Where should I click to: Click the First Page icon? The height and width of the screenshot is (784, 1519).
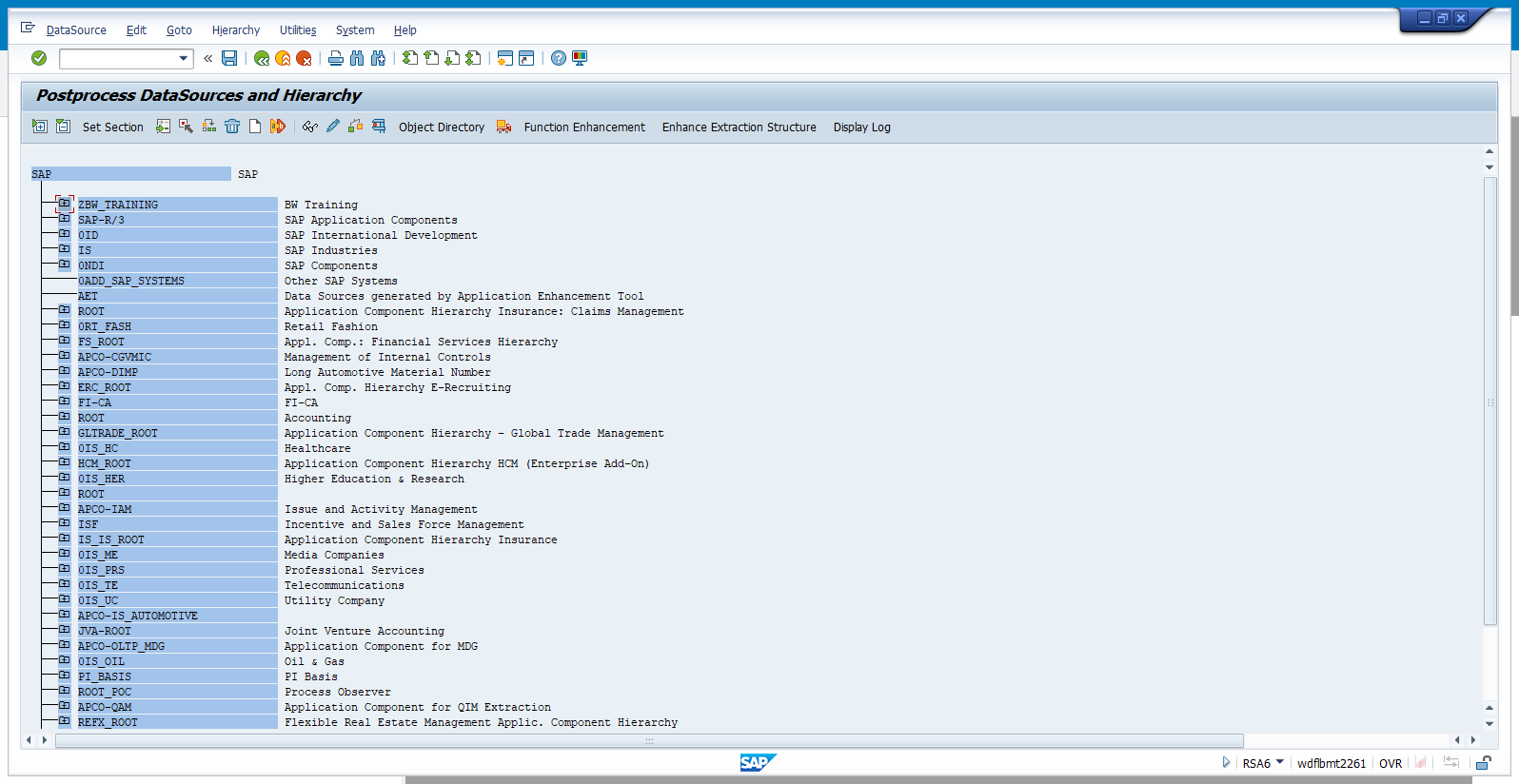tap(410, 58)
